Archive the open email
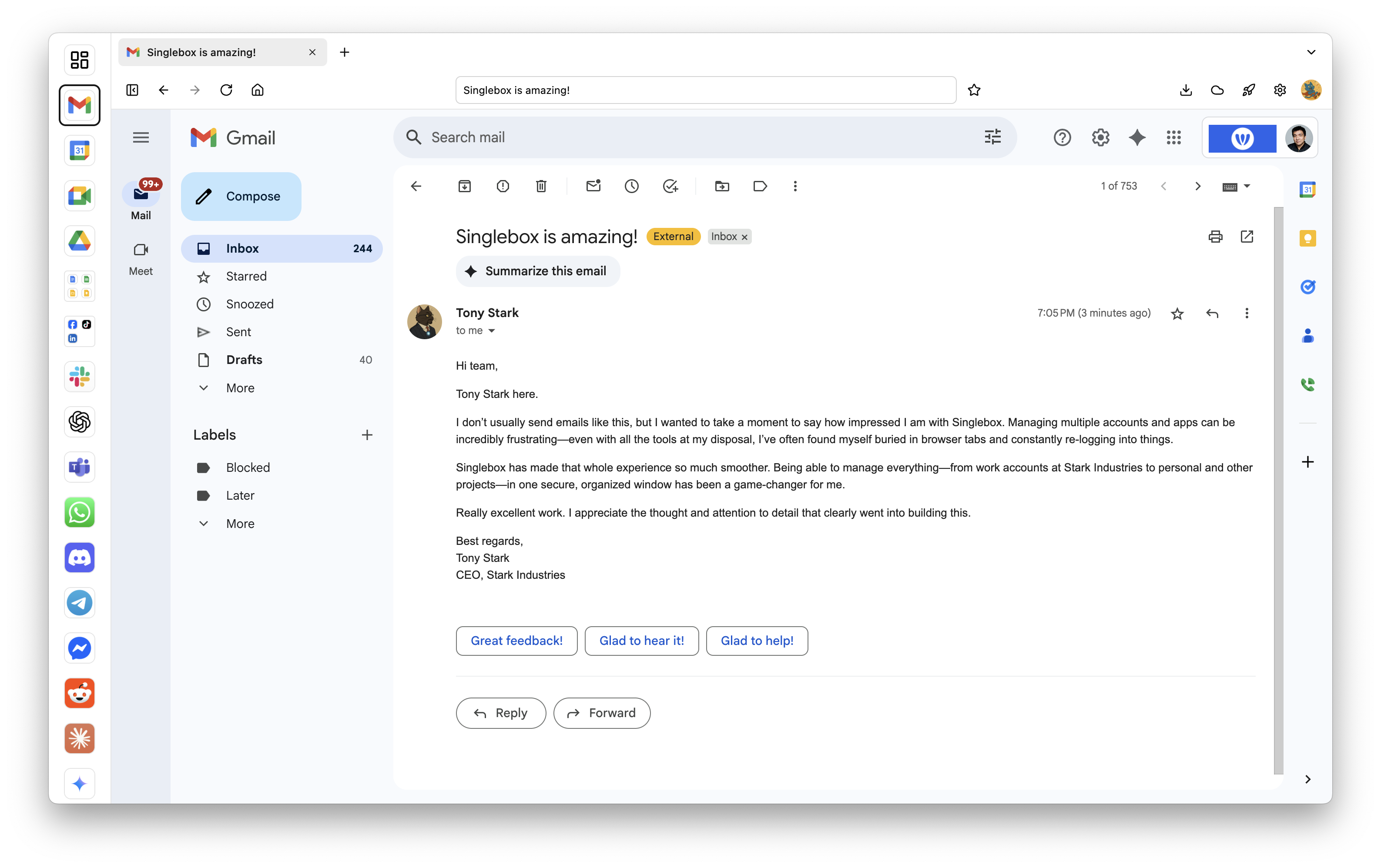Screen dimensions: 1381x868 tap(465, 186)
